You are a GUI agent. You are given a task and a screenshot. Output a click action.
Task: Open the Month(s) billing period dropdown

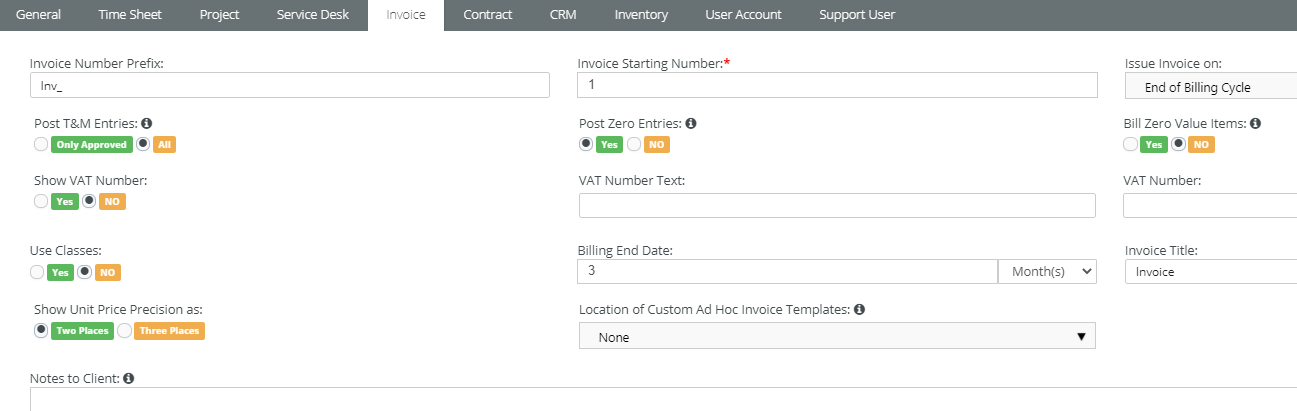click(1046, 272)
